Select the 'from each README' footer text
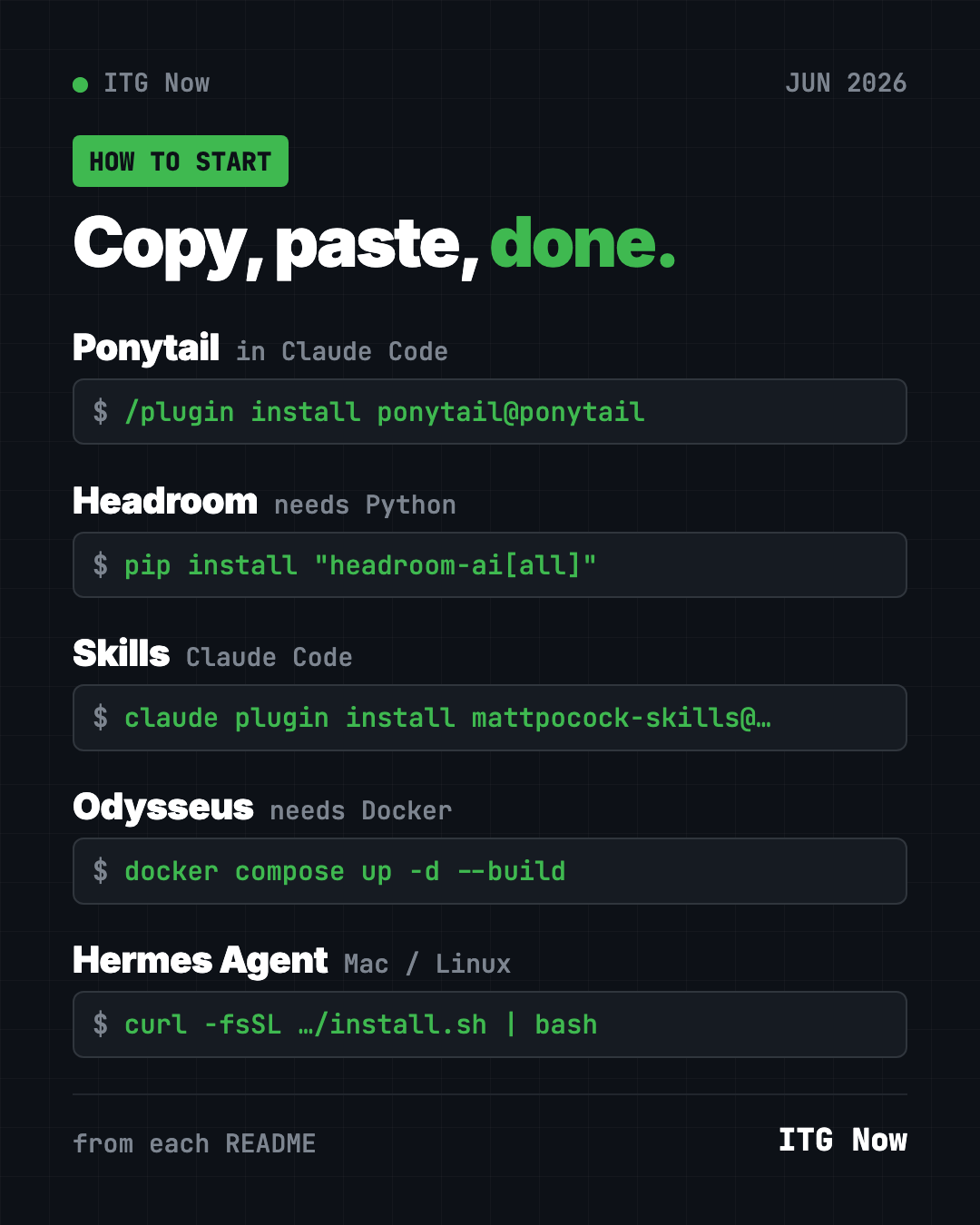Viewport: 980px width, 1225px height. (194, 1143)
